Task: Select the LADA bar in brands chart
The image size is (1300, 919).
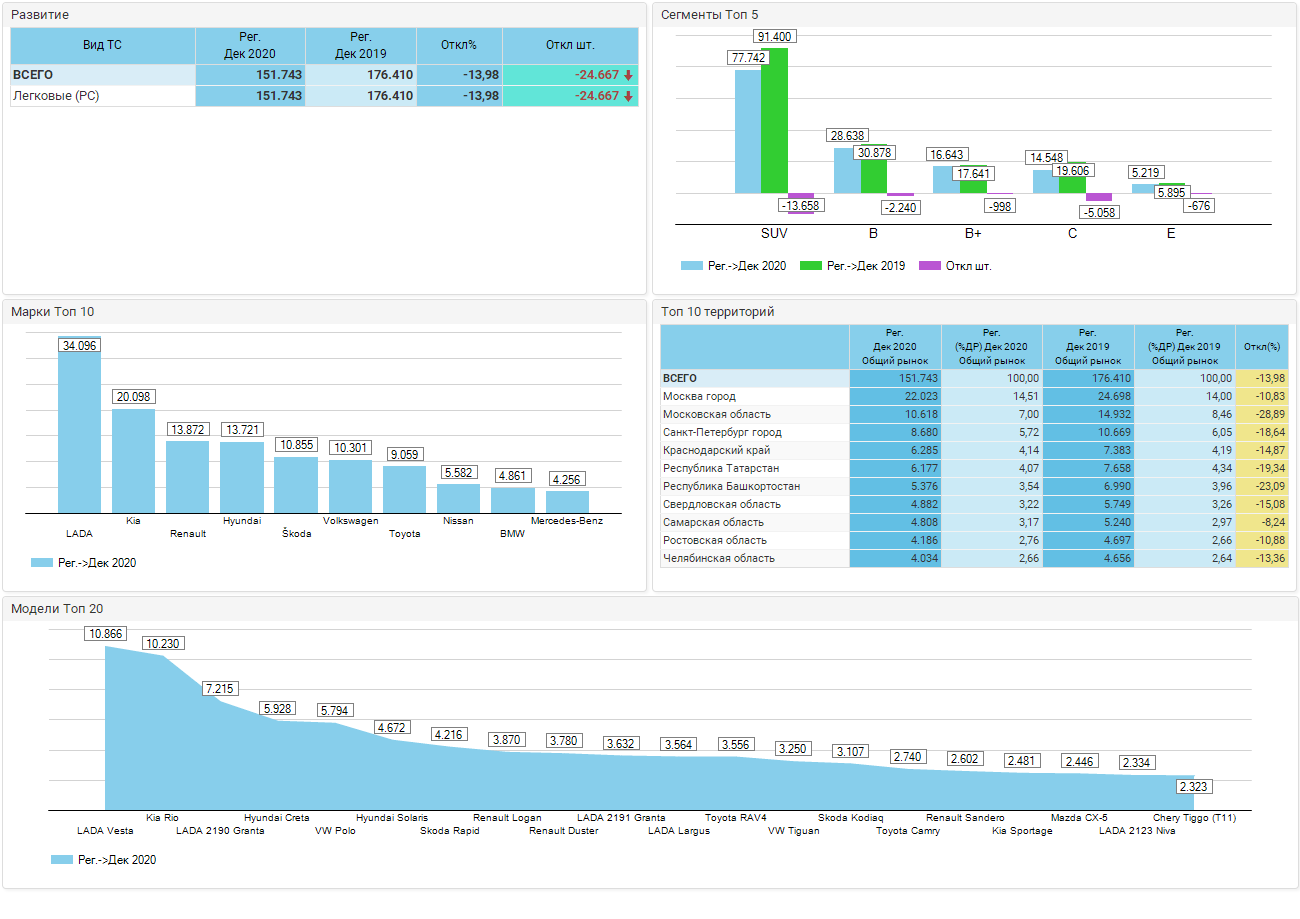Action: point(79,425)
